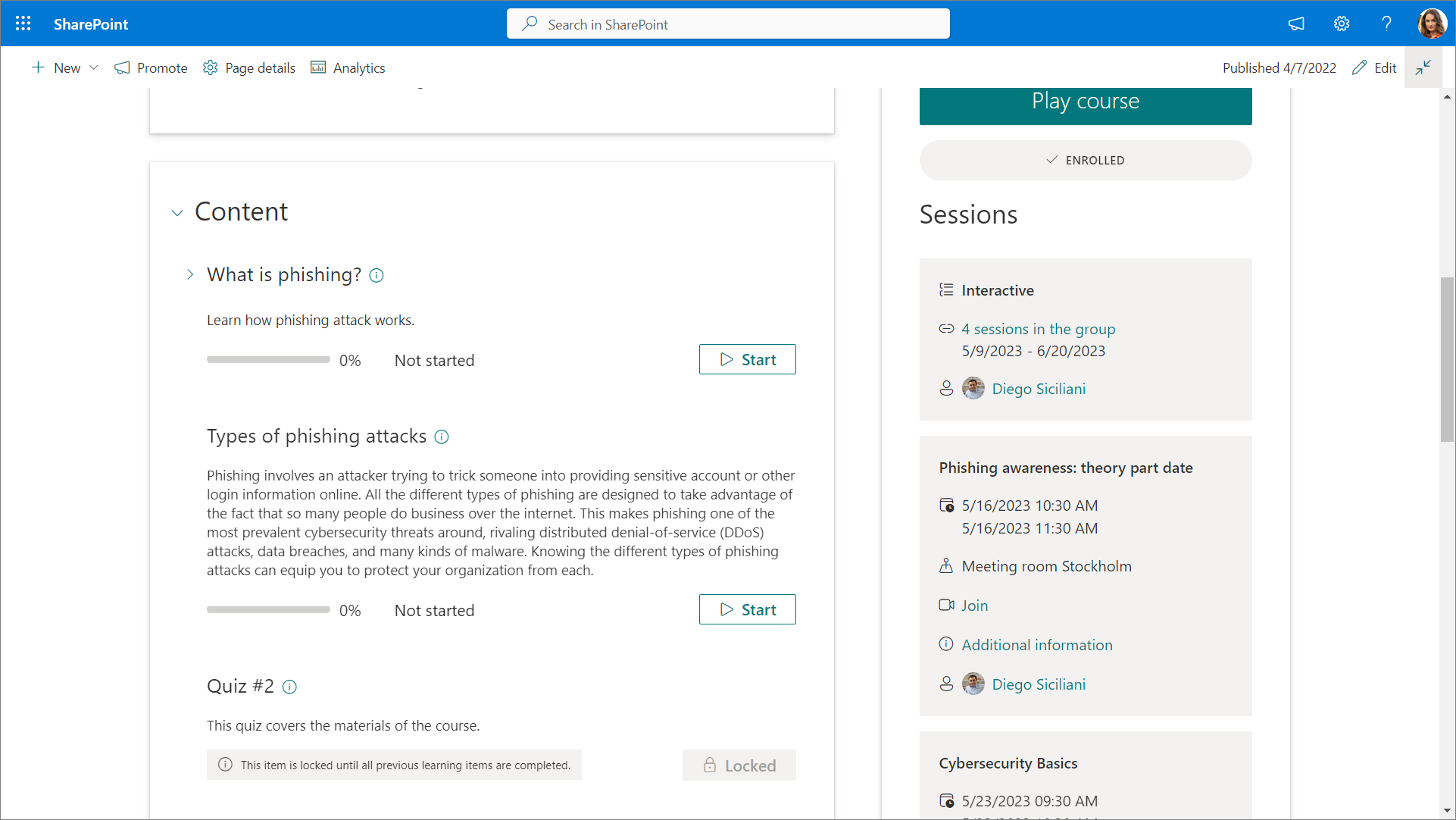Start the Types of phishing attacks lesson
This screenshot has height=820, width=1456.
747,609
